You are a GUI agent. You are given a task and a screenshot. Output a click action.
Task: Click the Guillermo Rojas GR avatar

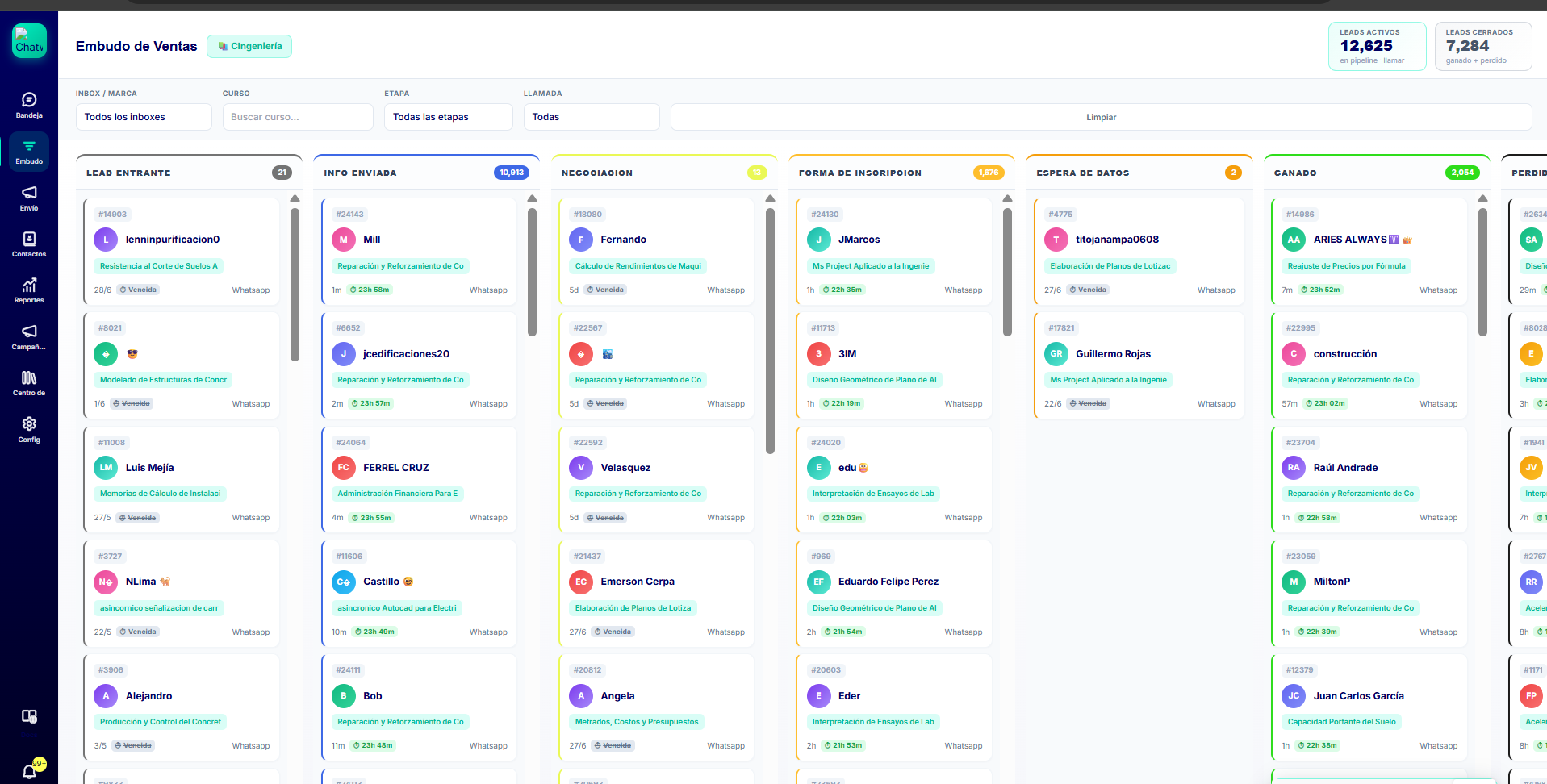[x=1056, y=354]
